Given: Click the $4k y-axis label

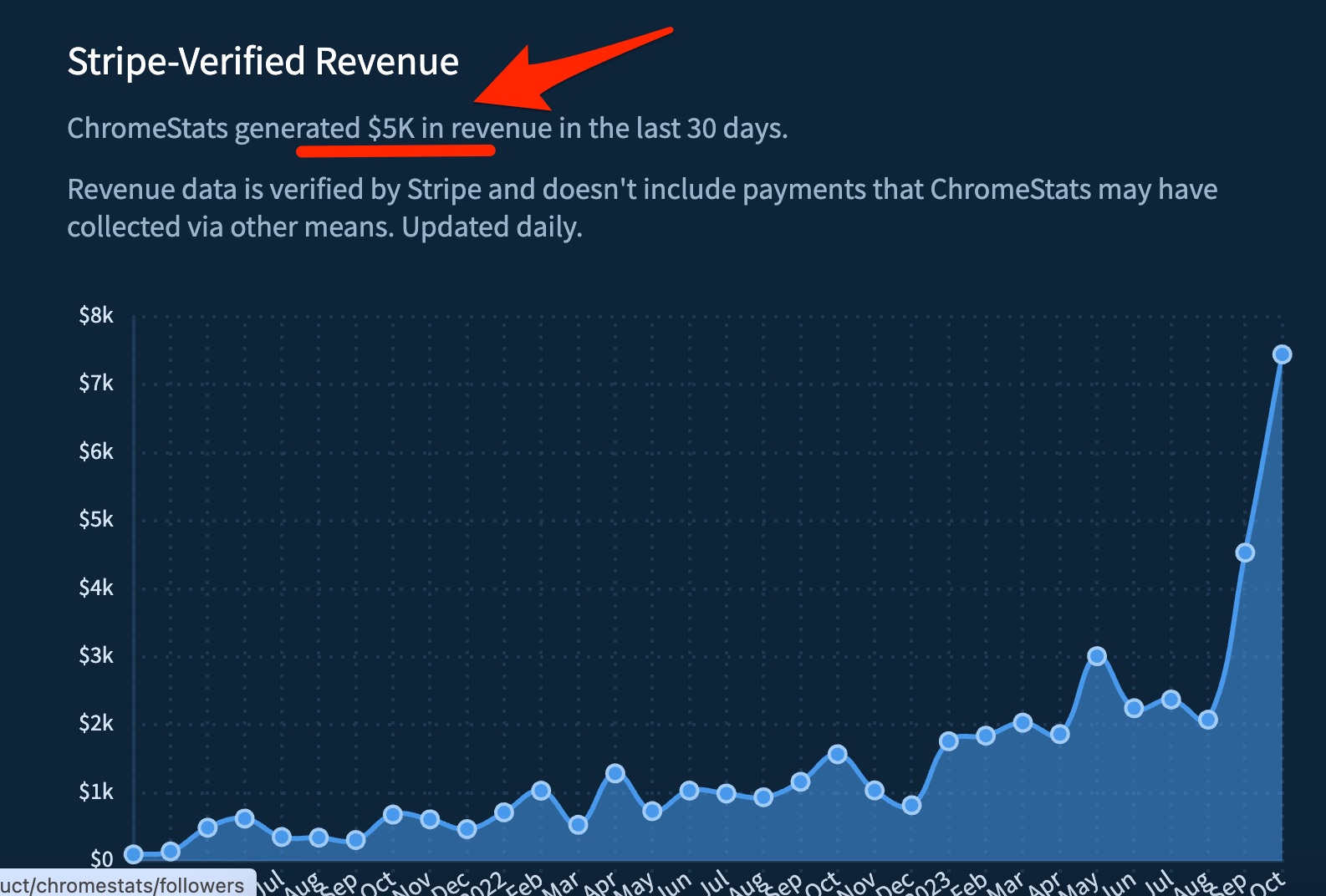Looking at the screenshot, I should (96, 588).
